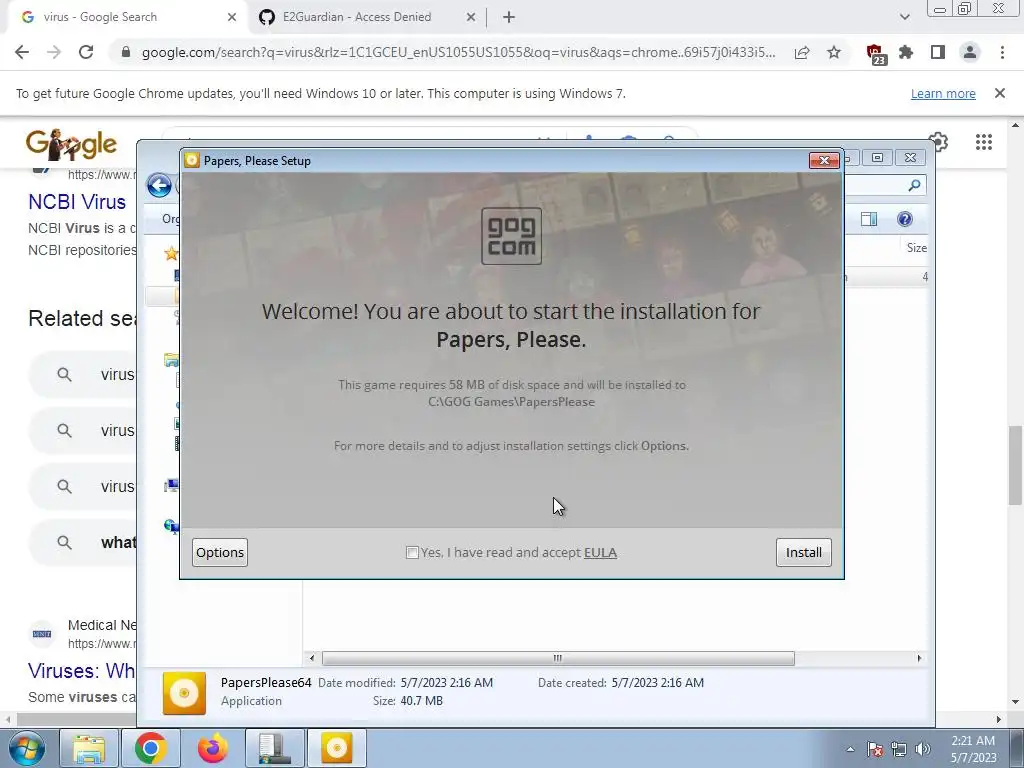1024x768 pixels.
Task: Open the uBlock extension icon with badge 23
Action: (x=875, y=54)
